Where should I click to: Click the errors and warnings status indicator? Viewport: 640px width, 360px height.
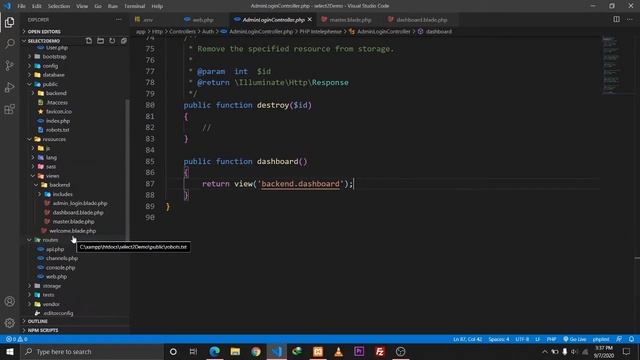[x=16, y=339]
